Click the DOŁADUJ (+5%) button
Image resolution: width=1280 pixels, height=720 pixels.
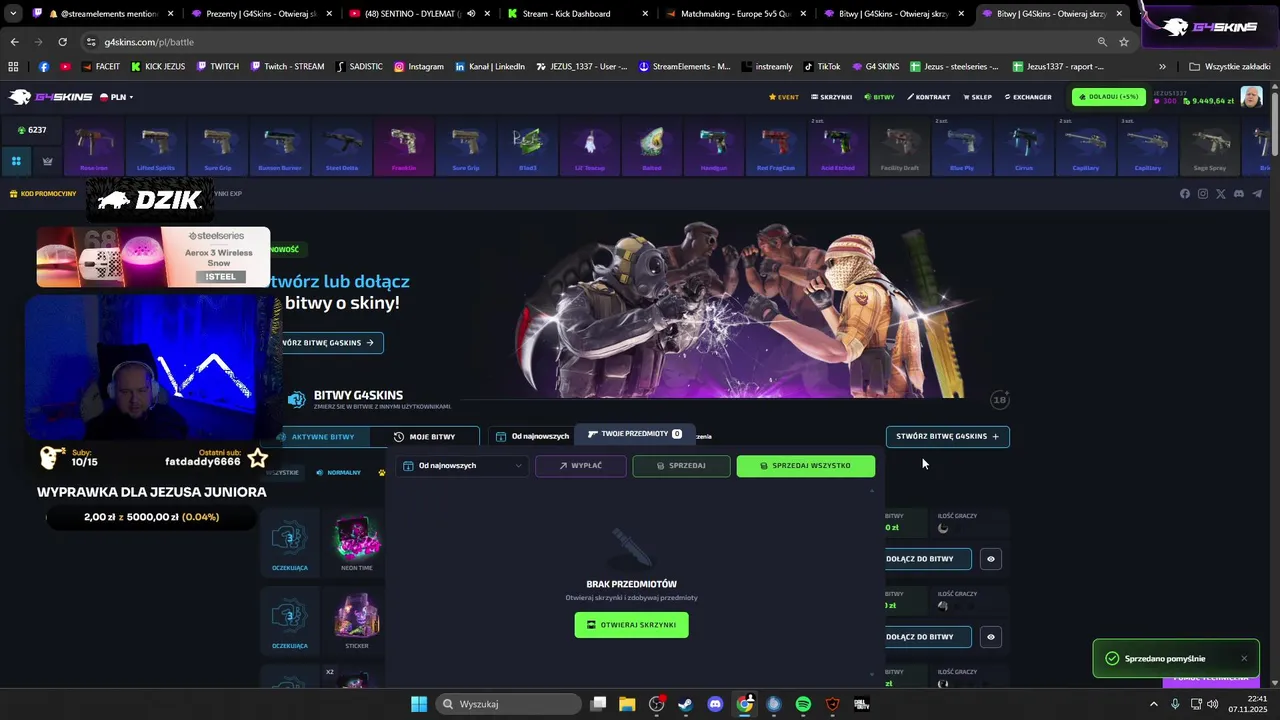(1108, 97)
